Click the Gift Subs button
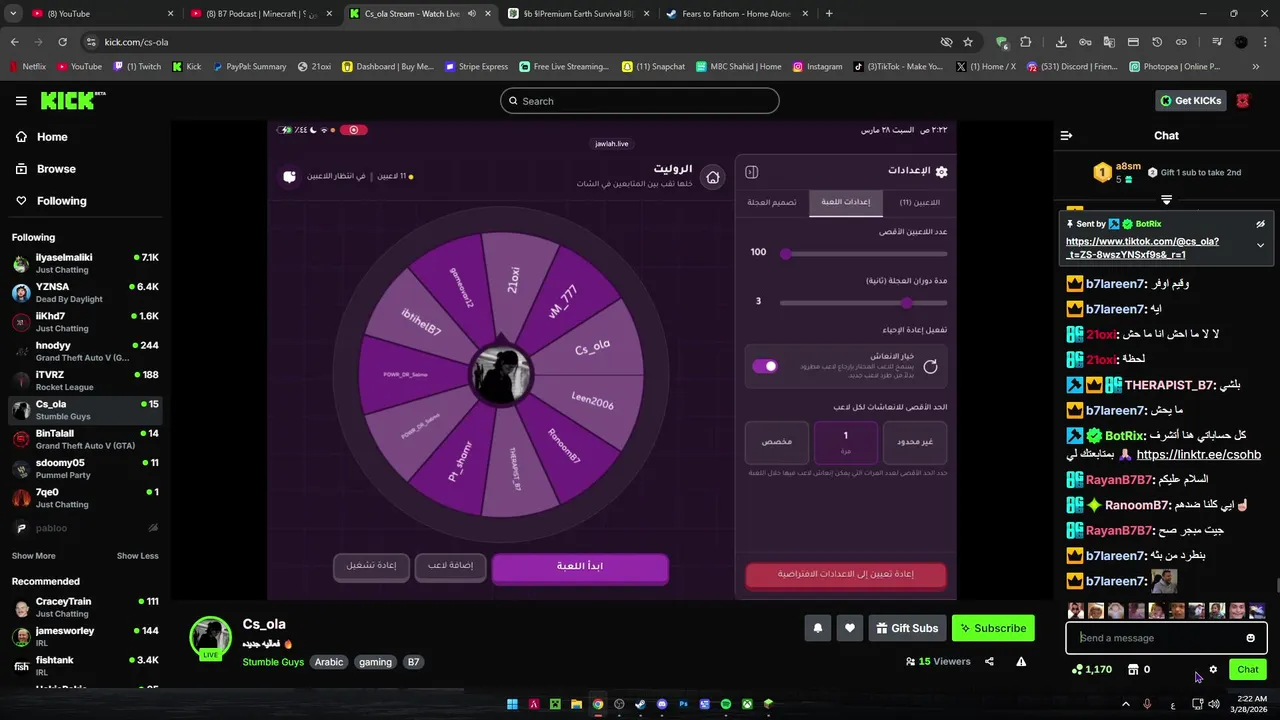1280x720 pixels. pos(906,628)
